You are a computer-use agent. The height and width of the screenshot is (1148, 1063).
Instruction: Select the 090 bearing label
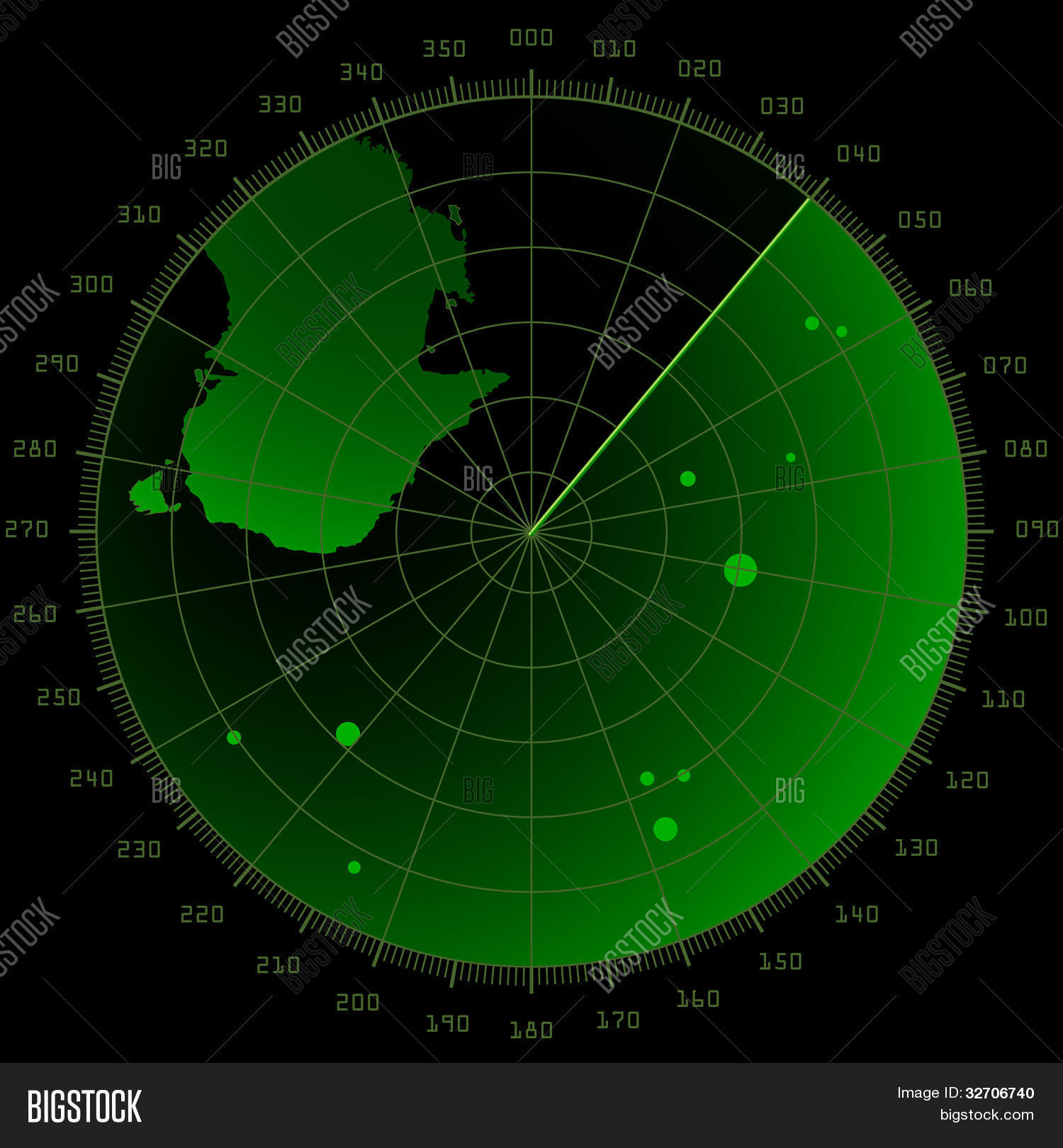click(1037, 529)
